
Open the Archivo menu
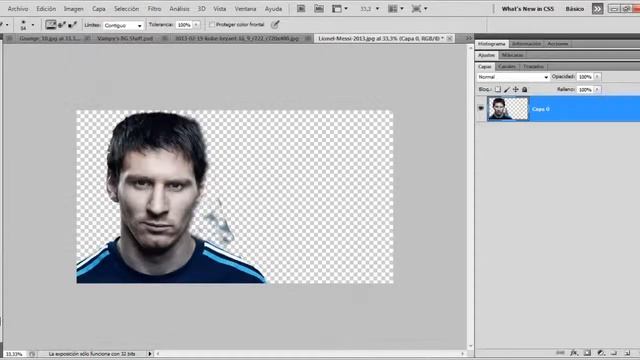[18, 9]
